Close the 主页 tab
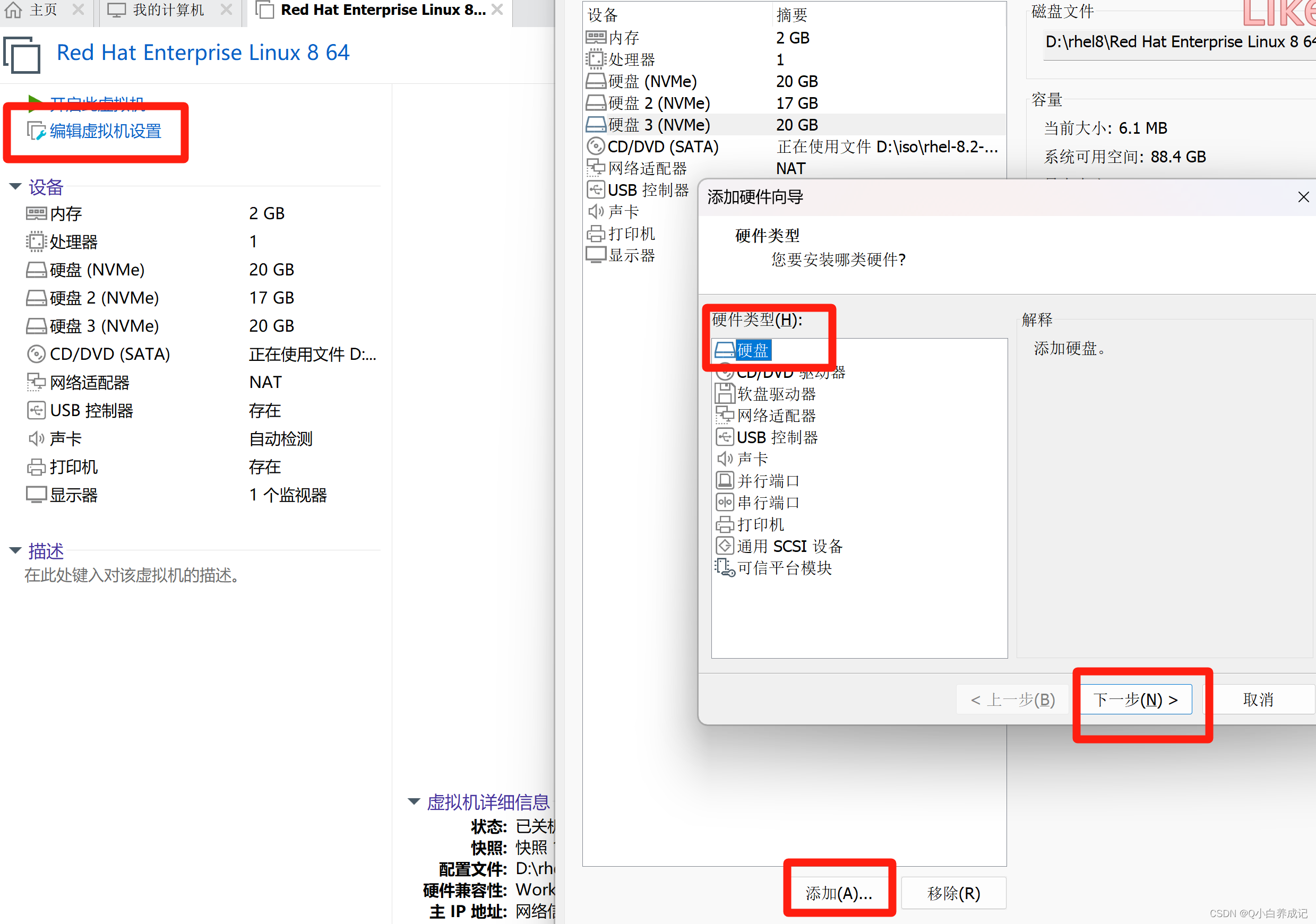Image resolution: width=1316 pixels, height=924 pixels. (78, 10)
